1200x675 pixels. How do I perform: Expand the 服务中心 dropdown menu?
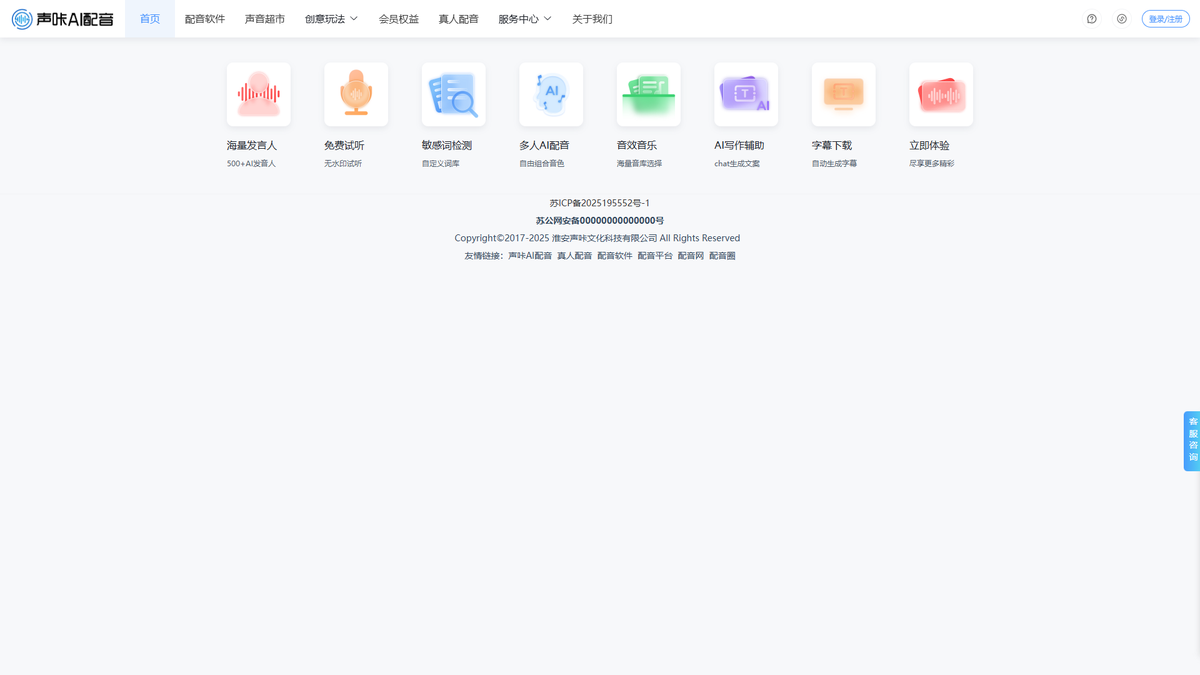(525, 19)
